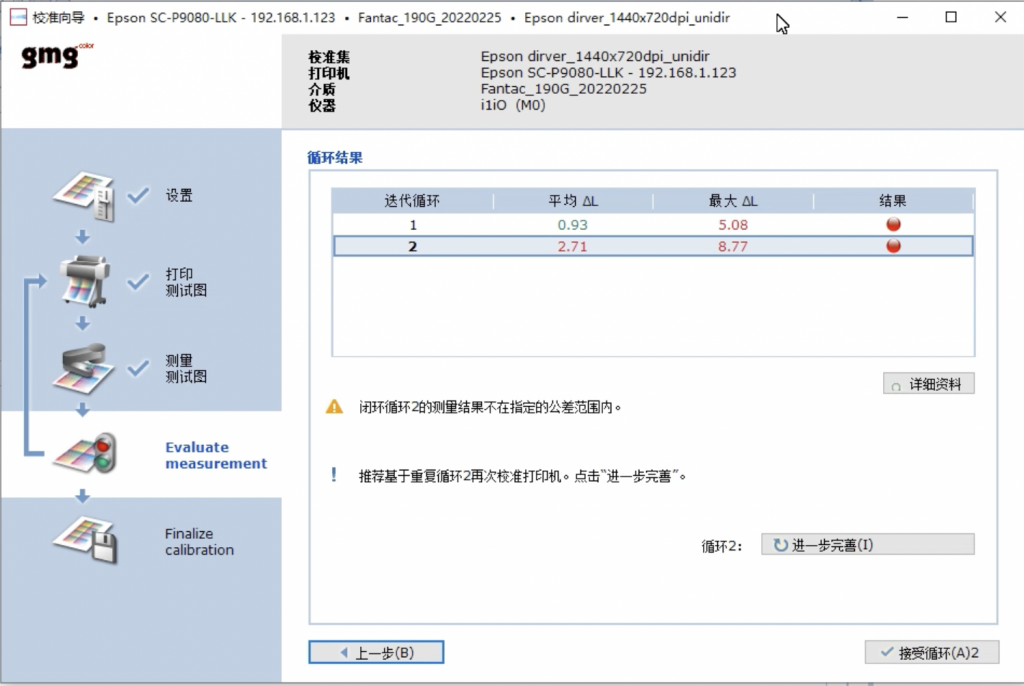Click the app icon in the title bar
Screen dimensions: 1024x686
pos(18,18)
